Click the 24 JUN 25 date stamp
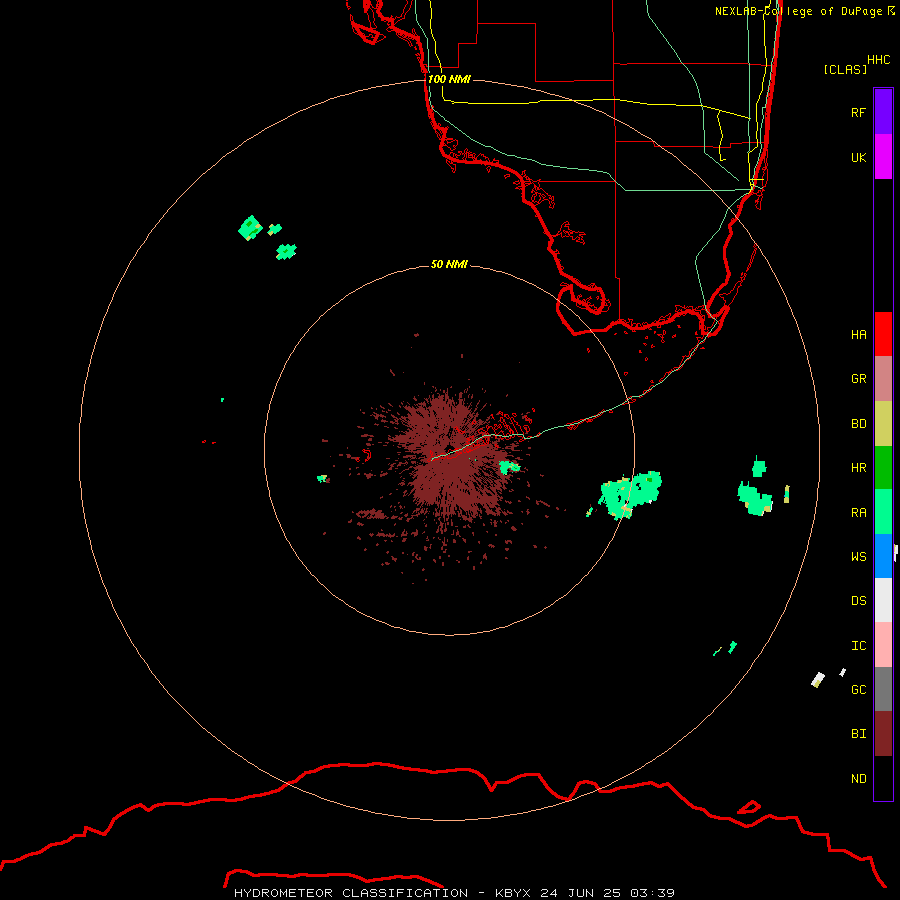The image size is (900, 900). click(x=581, y=893)
